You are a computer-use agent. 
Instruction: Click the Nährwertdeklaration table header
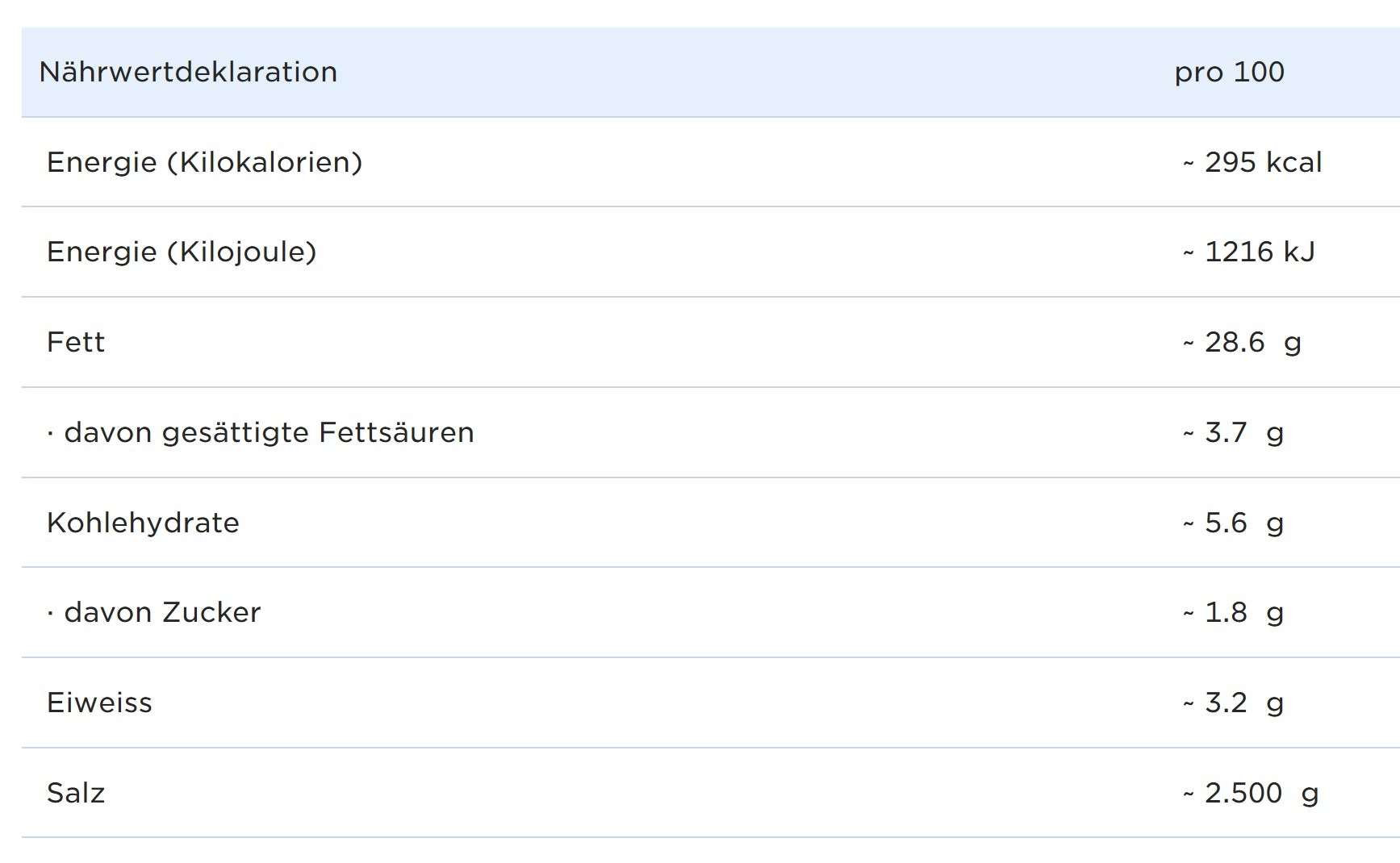tap(188, 73)
